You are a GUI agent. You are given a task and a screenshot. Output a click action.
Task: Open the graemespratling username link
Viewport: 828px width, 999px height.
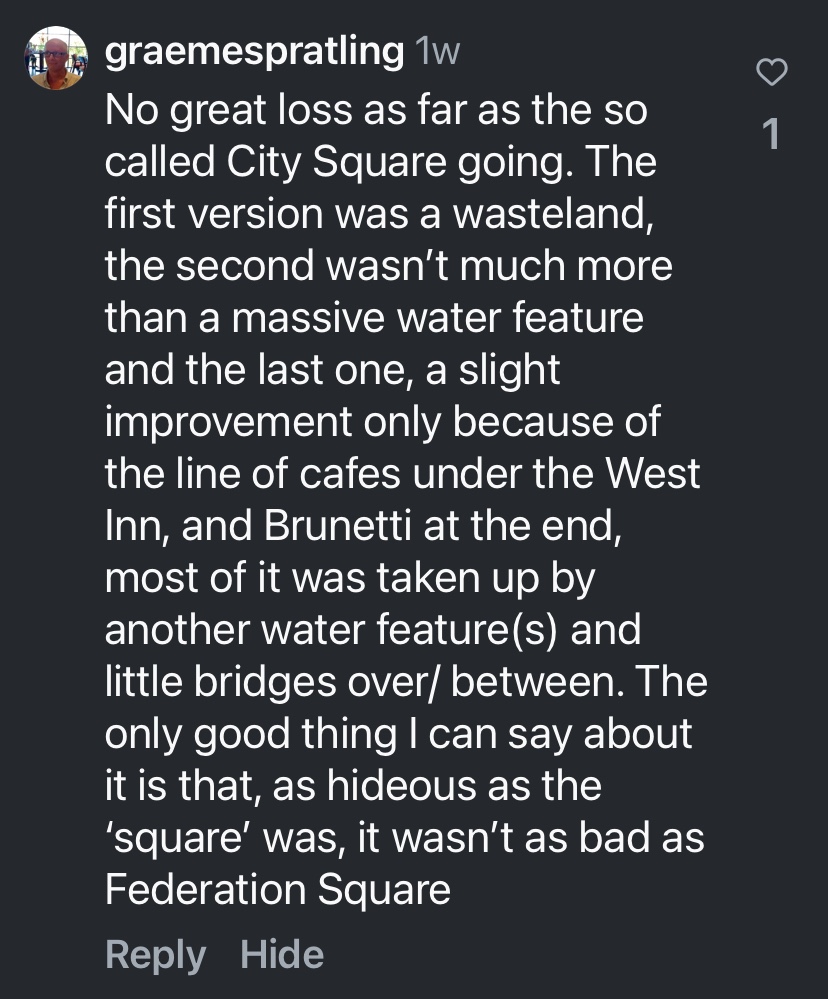coord(254,52)
